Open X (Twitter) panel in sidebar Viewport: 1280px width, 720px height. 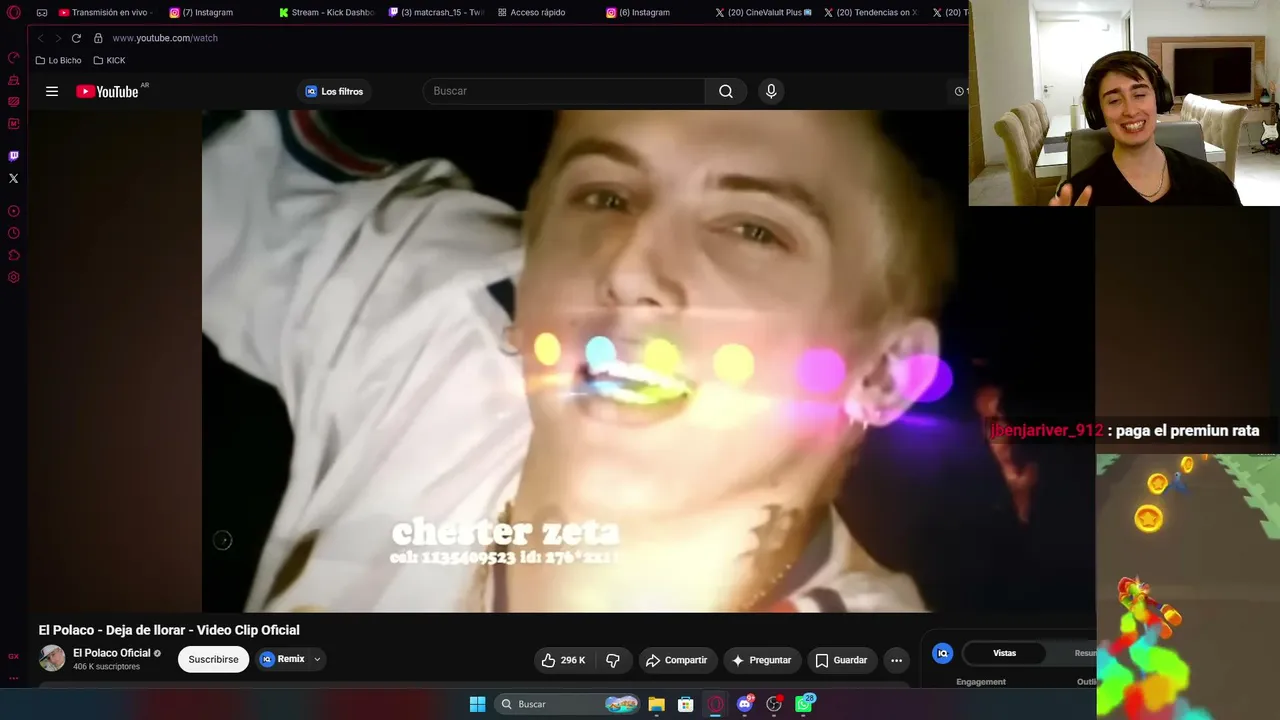14,178
